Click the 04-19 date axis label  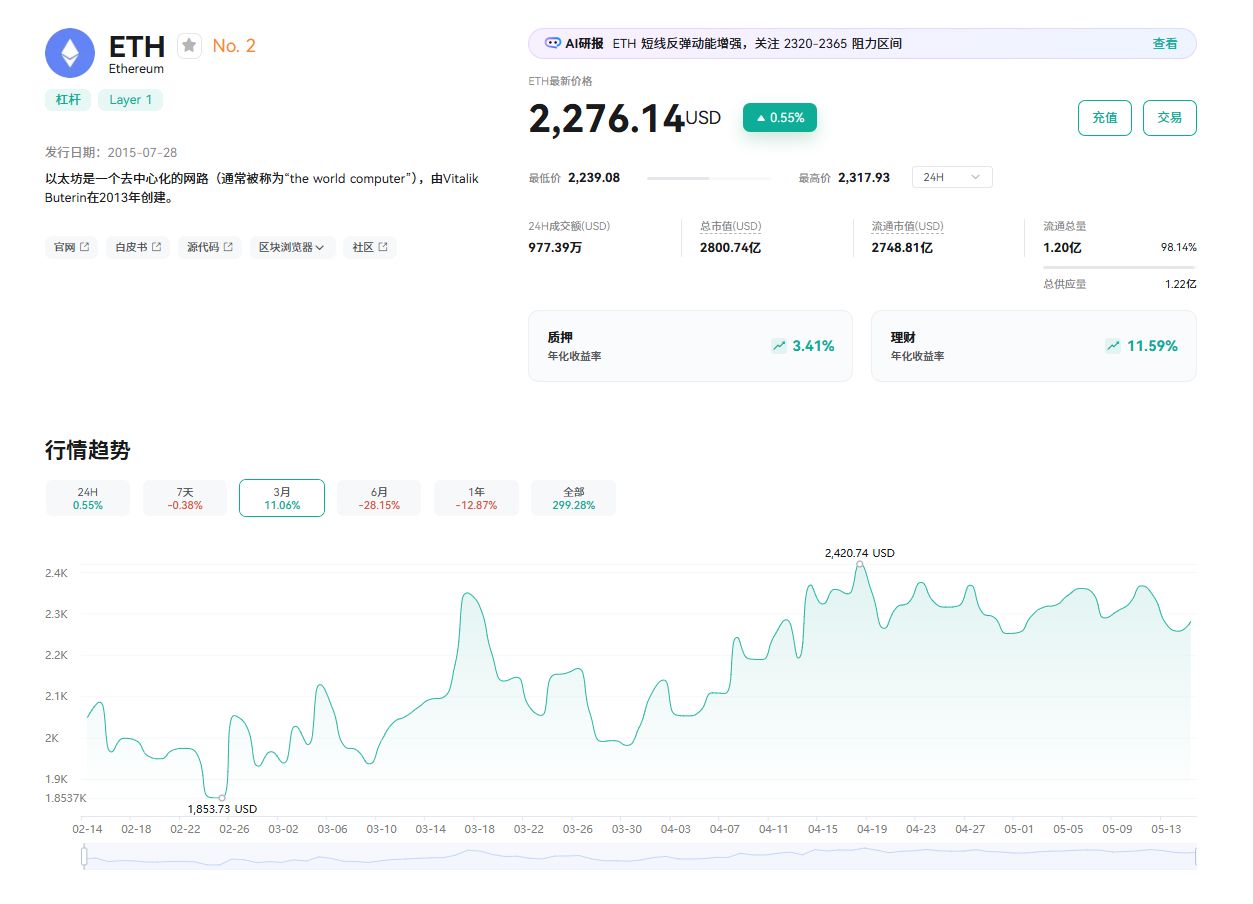click(x=872, y=829)
